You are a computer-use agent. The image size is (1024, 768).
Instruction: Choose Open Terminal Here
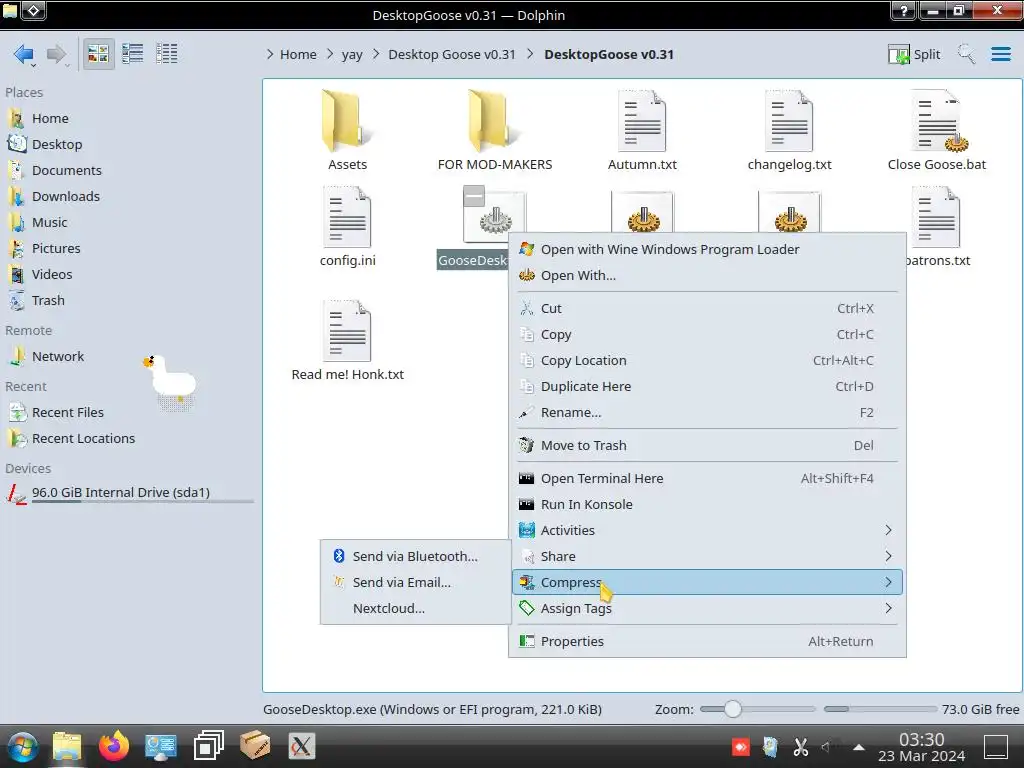707,479
